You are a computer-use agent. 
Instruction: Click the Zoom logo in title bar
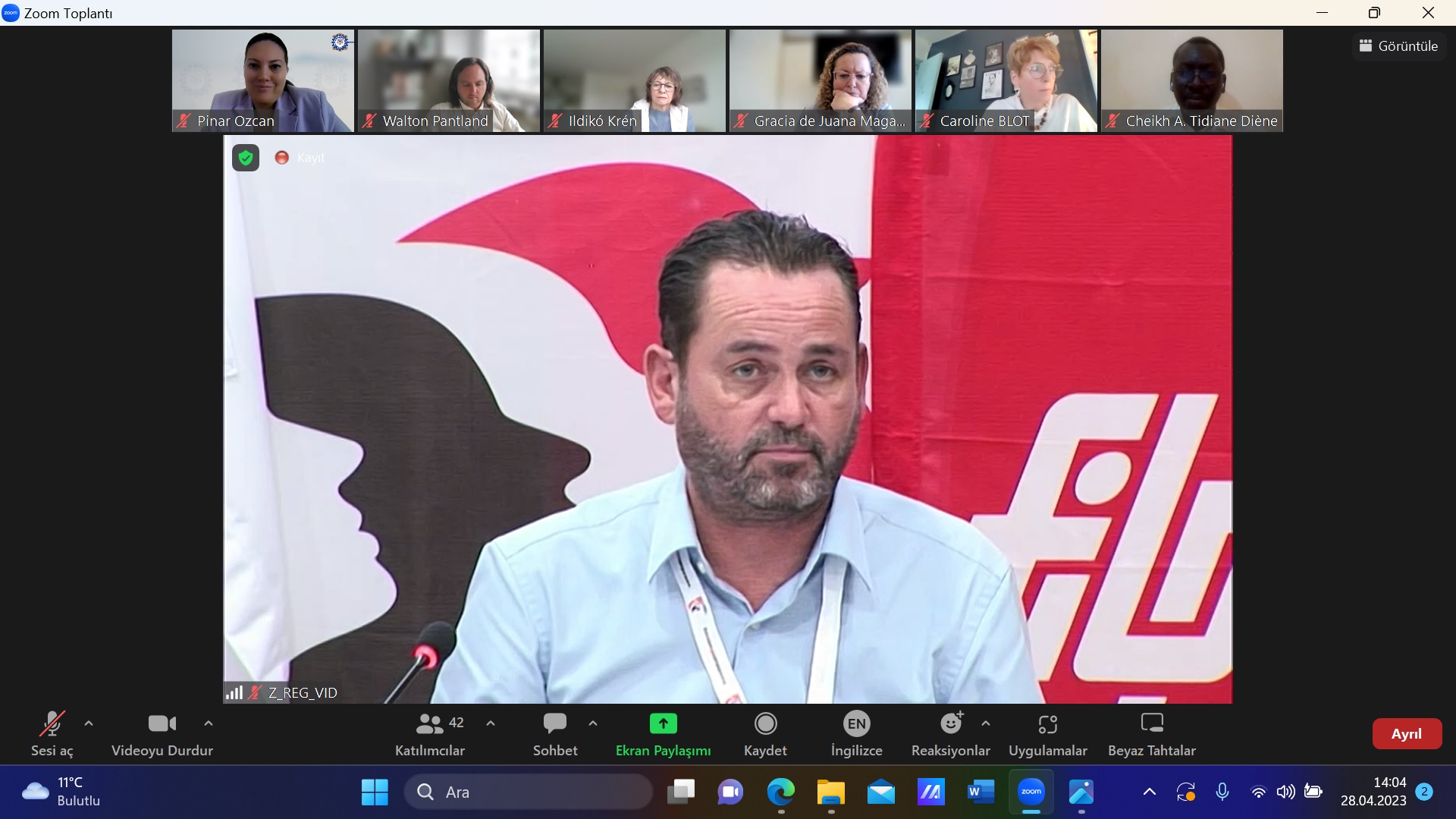coord(11,13)
